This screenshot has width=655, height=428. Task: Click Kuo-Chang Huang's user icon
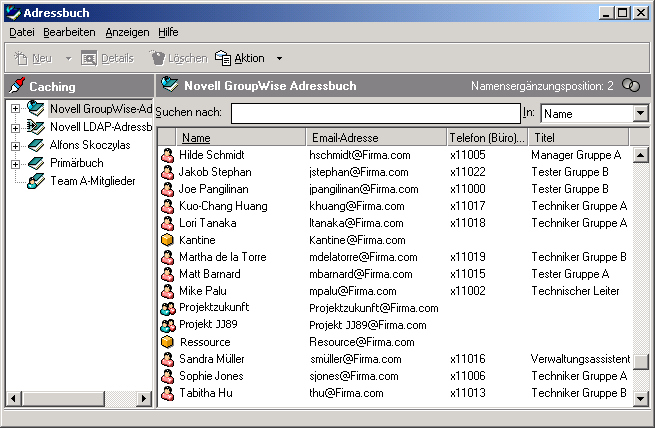168,206
